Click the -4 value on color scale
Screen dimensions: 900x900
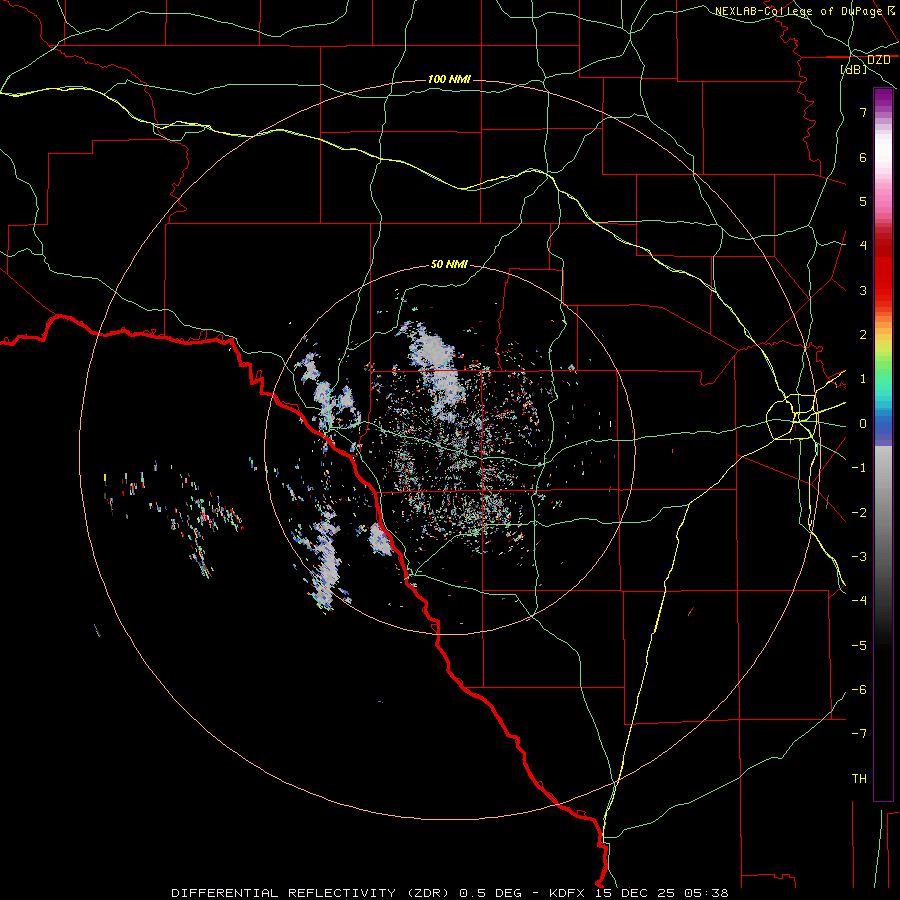click(859, 600)
